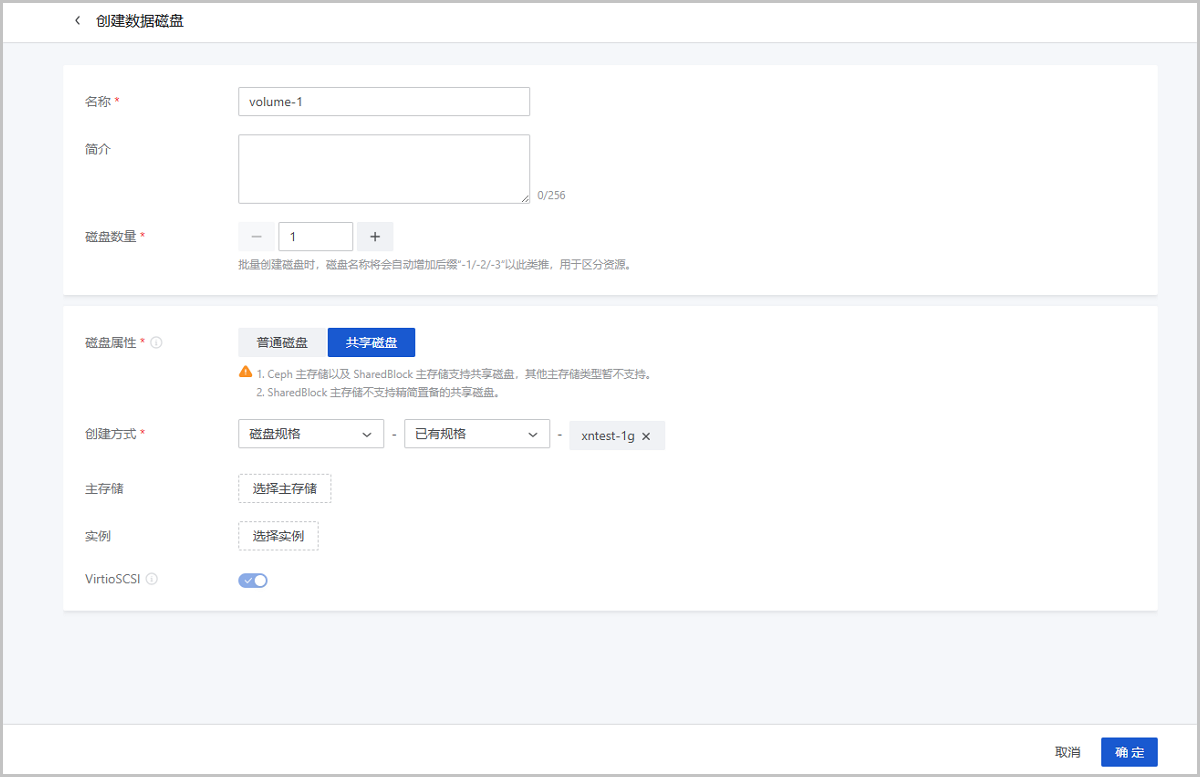
Task: Click the SharedBlock 精简置备 limitation note
Action: [378, 392]
